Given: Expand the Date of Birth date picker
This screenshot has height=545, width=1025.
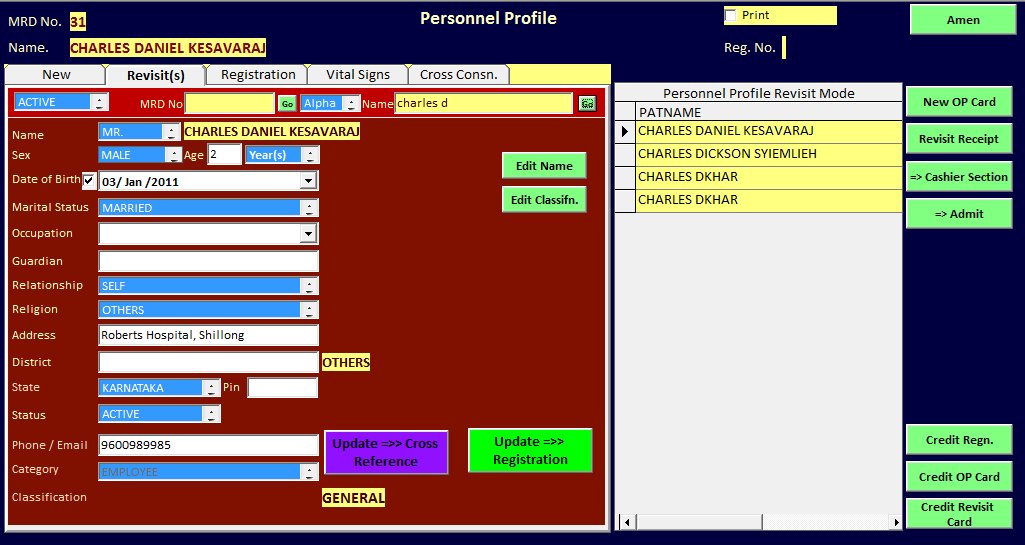Looking at the screenshot, I should tap(309, 181).
